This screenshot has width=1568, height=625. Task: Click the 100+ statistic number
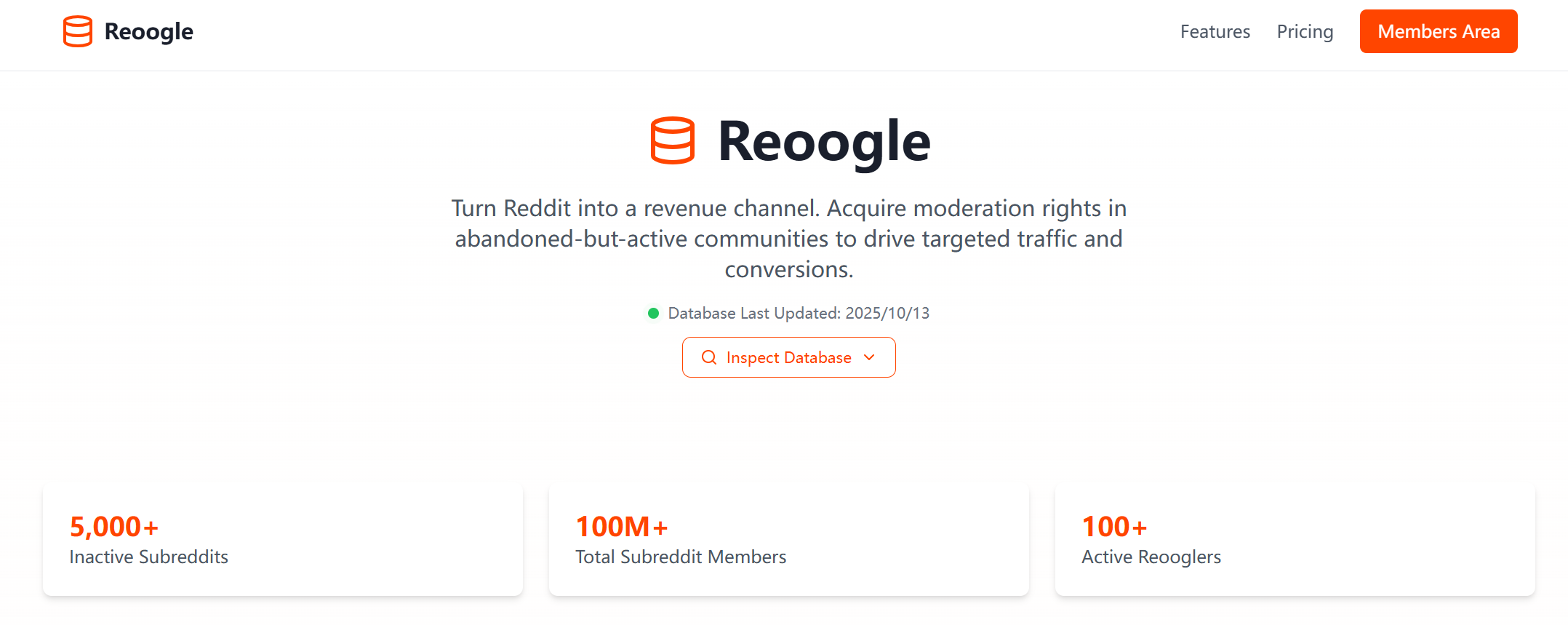(x=1114, y=527)
